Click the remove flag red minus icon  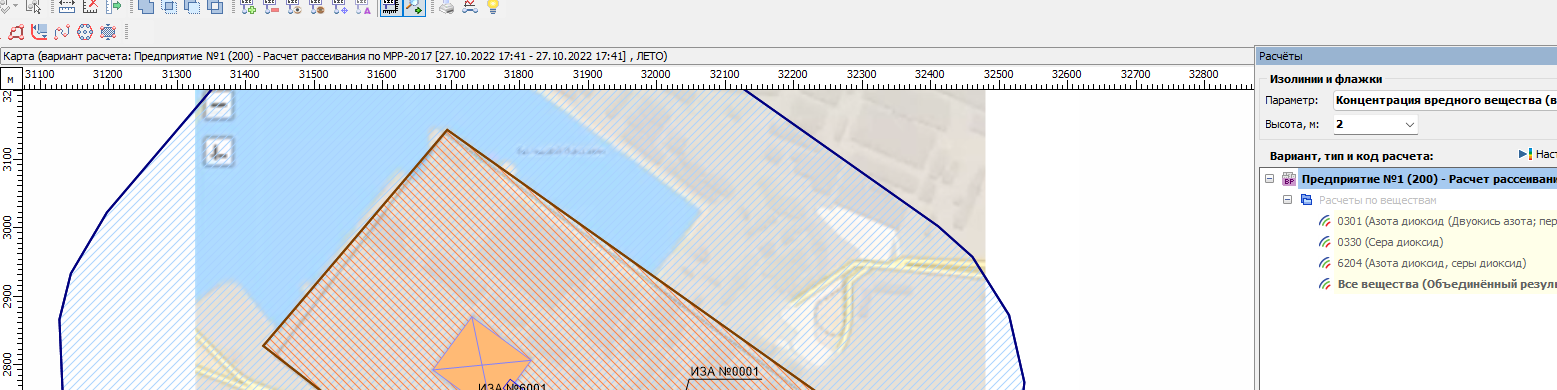point(271,7)
